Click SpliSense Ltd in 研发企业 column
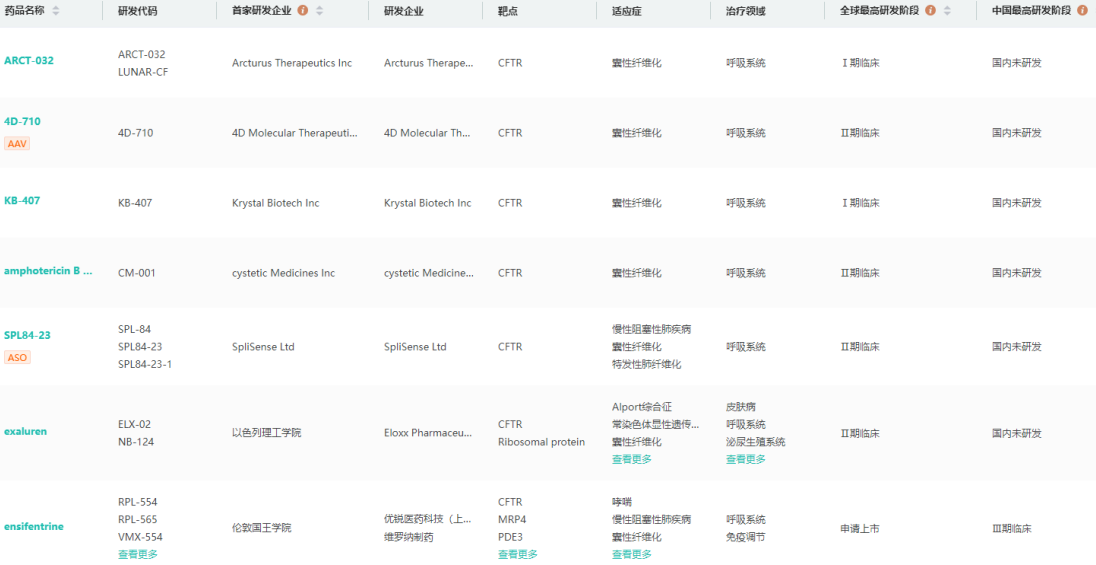 415,346
